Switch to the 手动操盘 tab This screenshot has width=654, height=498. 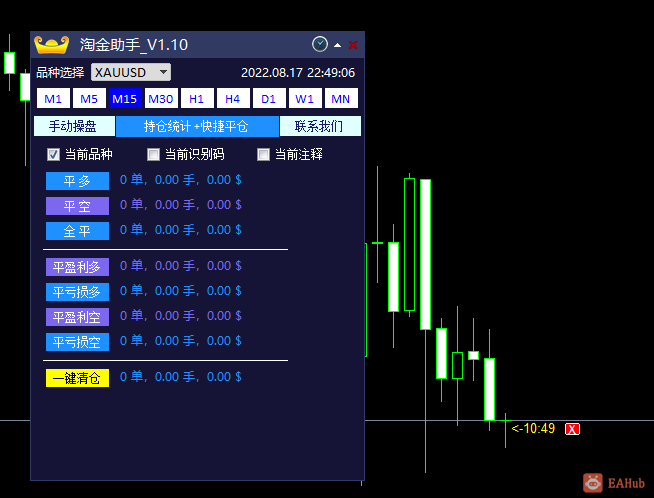coord(74,126)
